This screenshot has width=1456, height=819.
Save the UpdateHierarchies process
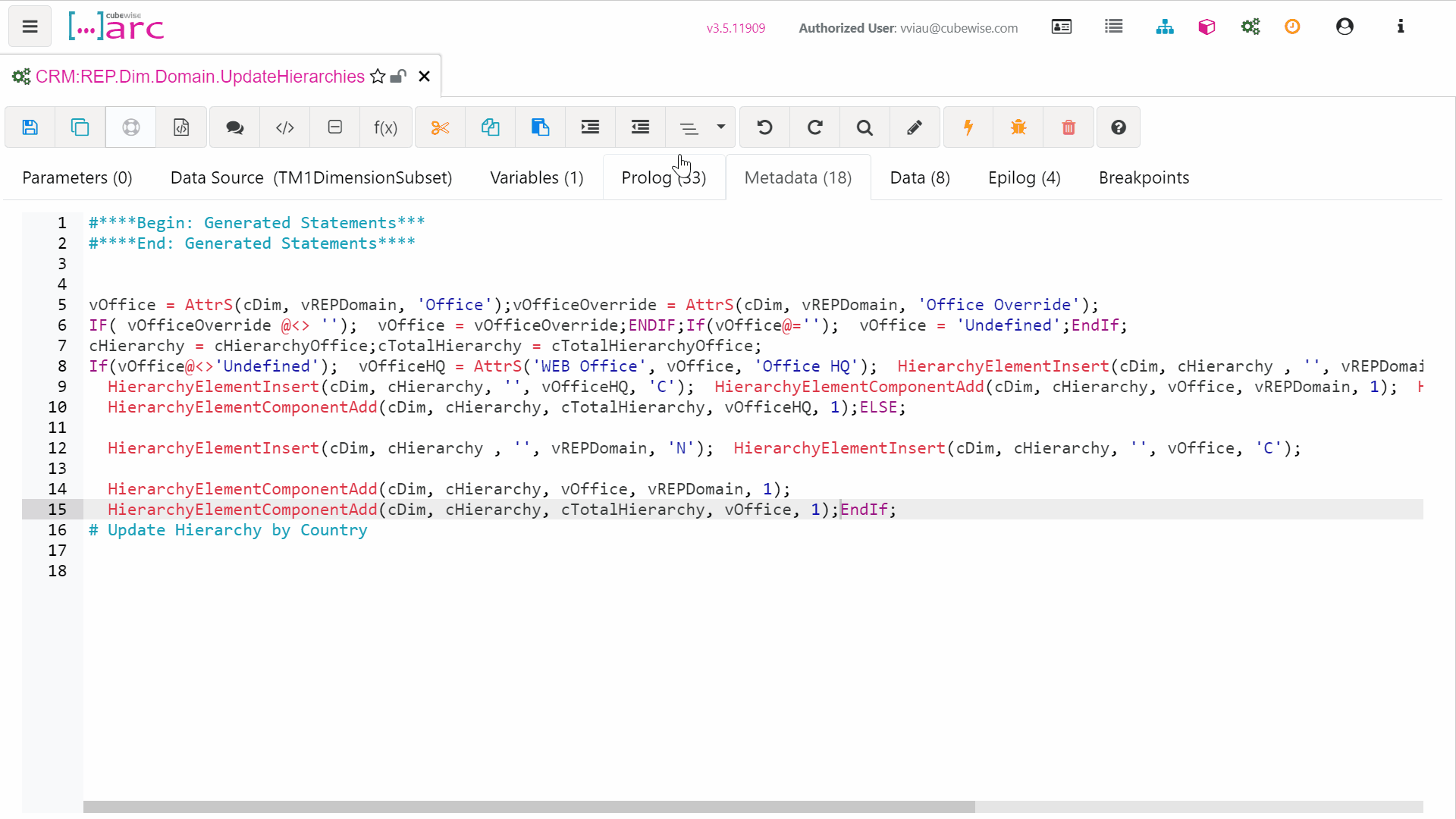(30, 127)
